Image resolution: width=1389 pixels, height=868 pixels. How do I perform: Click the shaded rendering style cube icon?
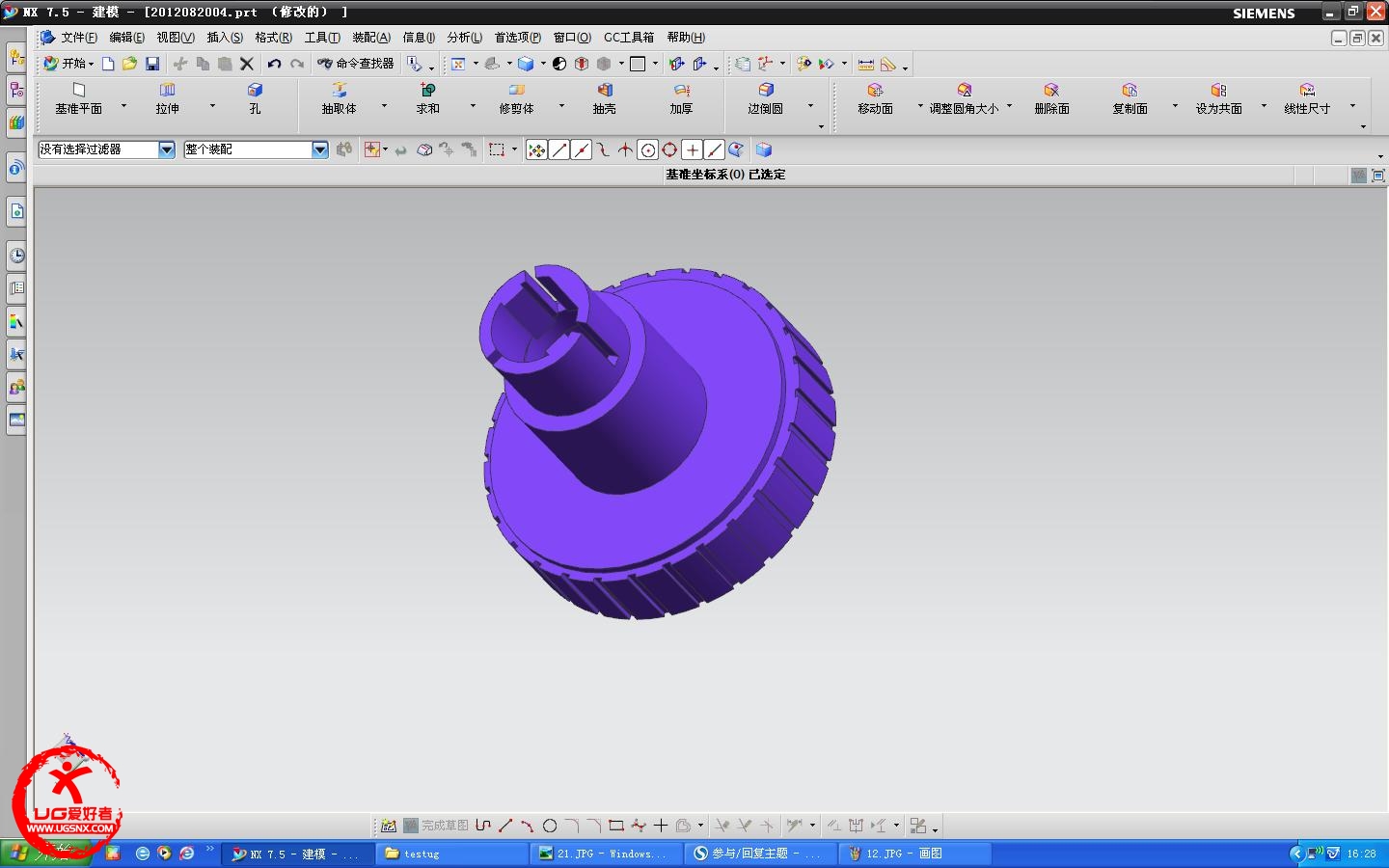(526, 64)
